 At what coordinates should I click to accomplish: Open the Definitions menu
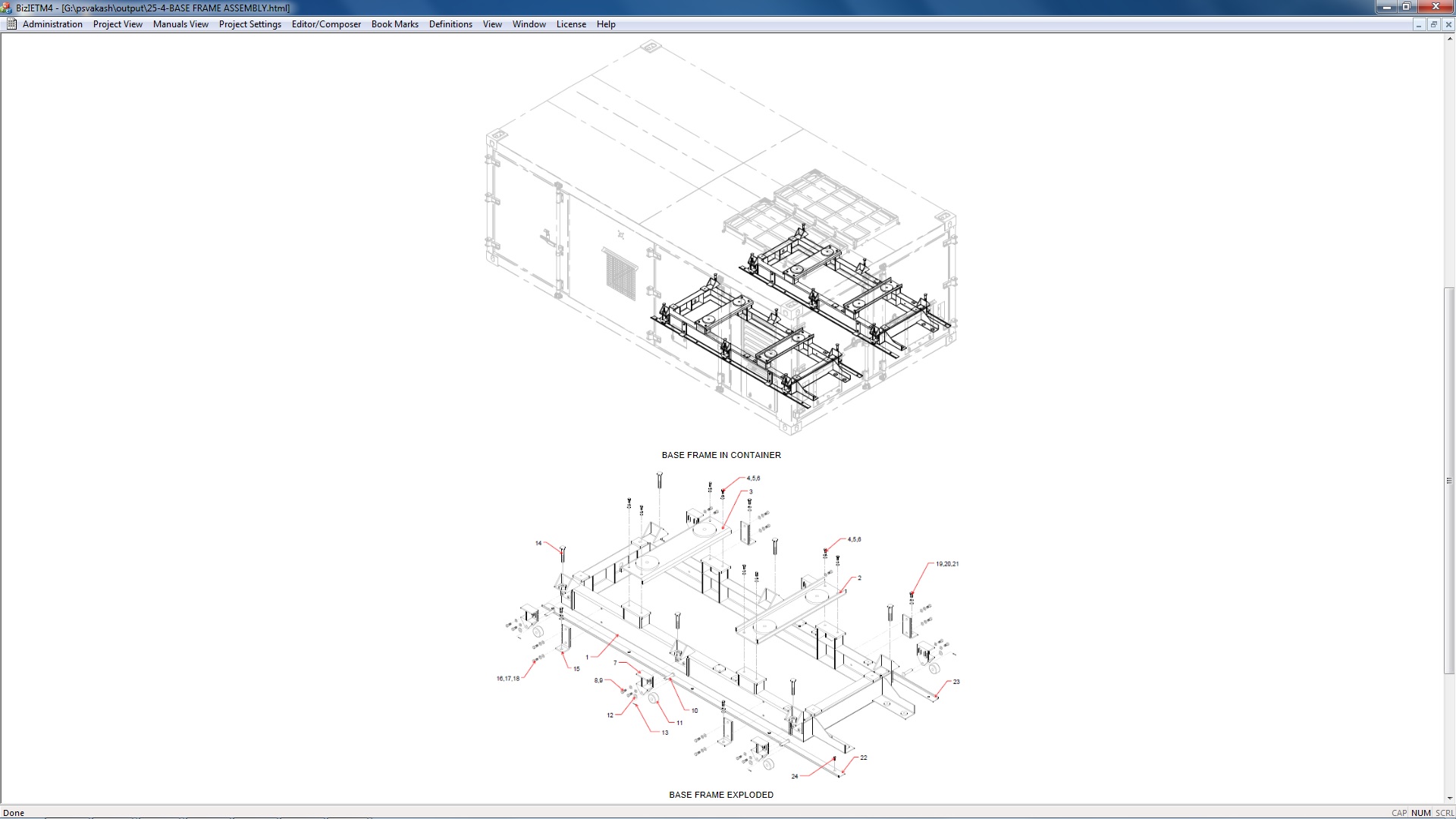click(x=450, y=24)
